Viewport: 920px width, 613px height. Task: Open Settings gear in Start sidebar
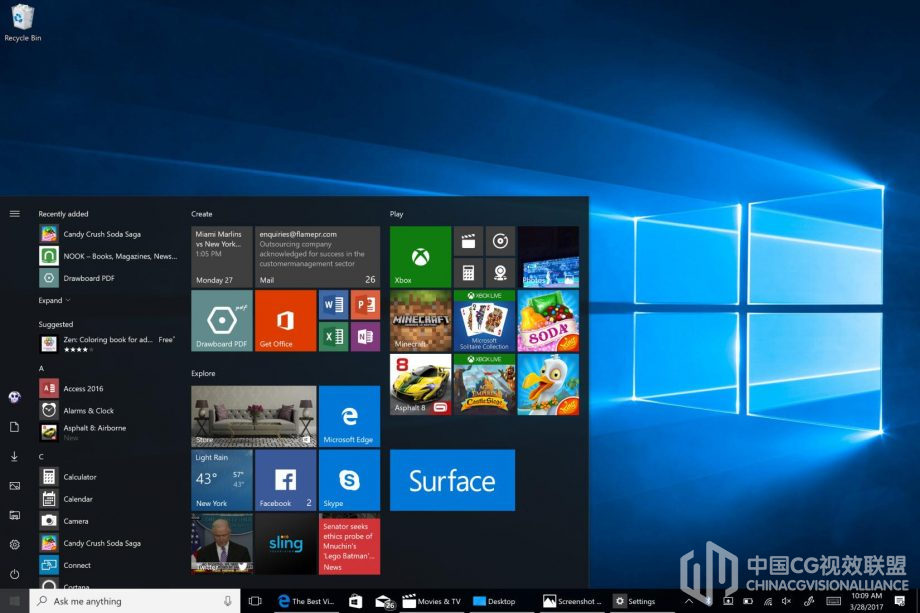(15, 544)
